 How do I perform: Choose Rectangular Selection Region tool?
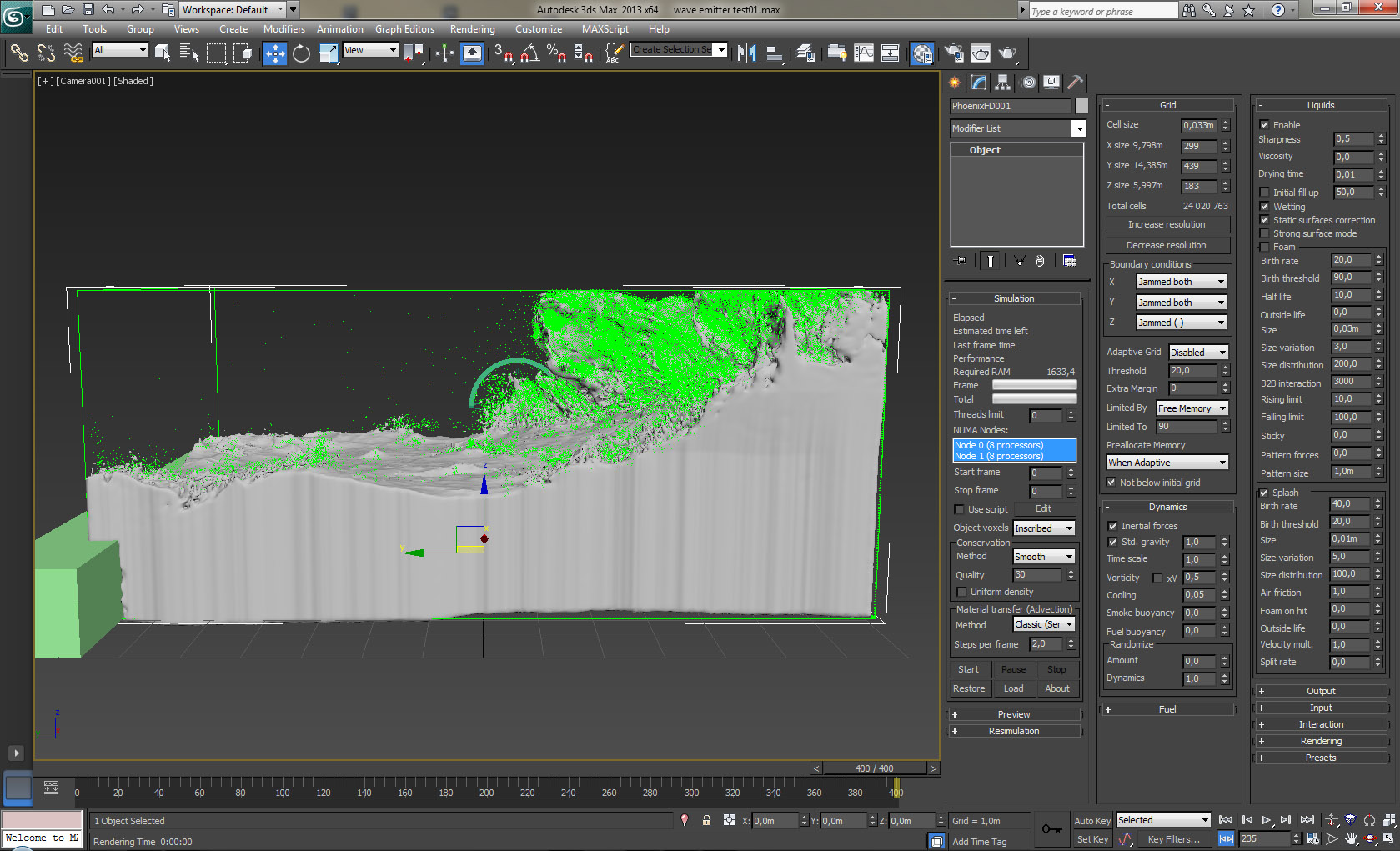click(x=216, y=53)
